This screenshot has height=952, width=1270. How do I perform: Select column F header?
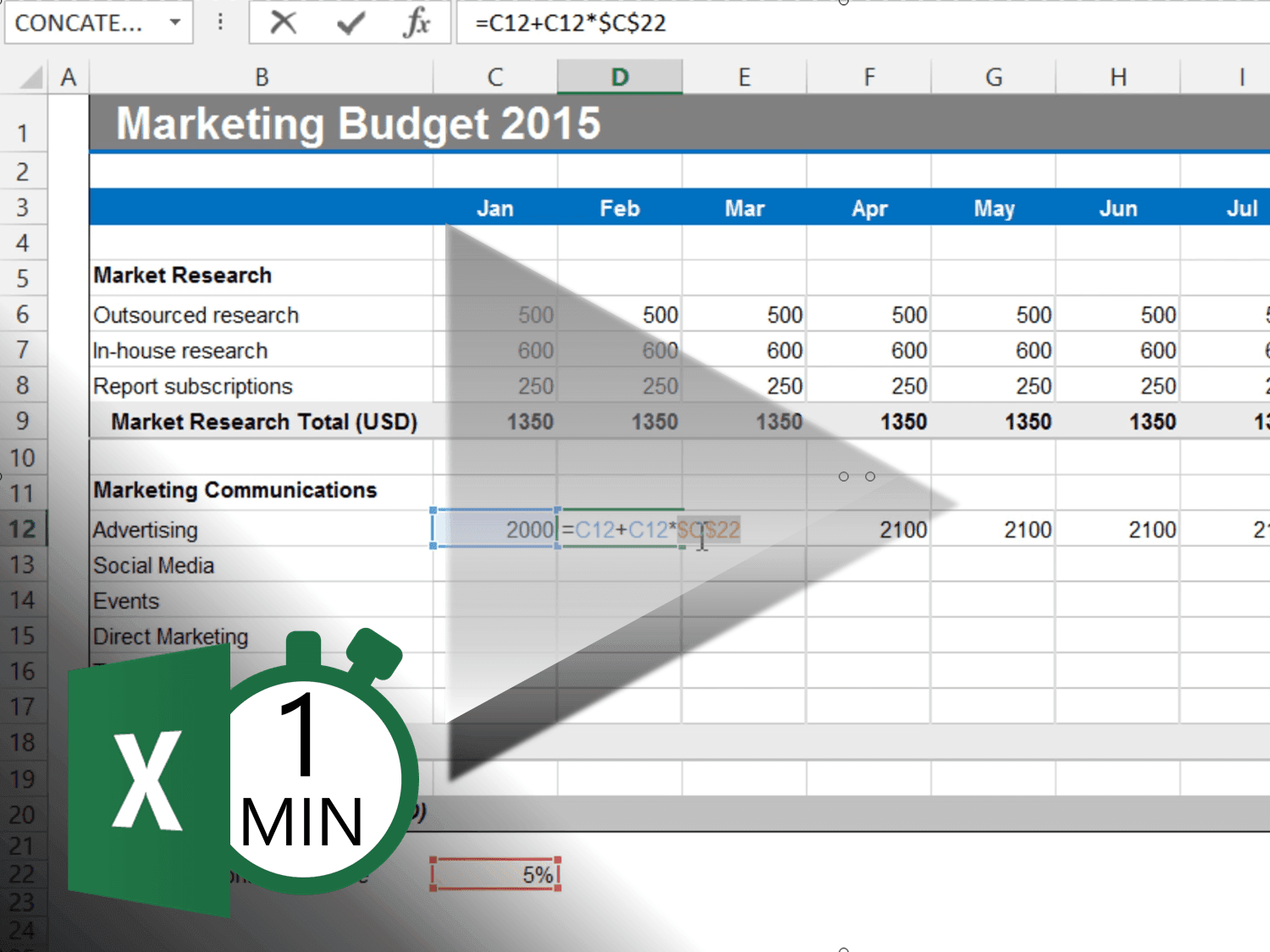[x=869, y=78]
